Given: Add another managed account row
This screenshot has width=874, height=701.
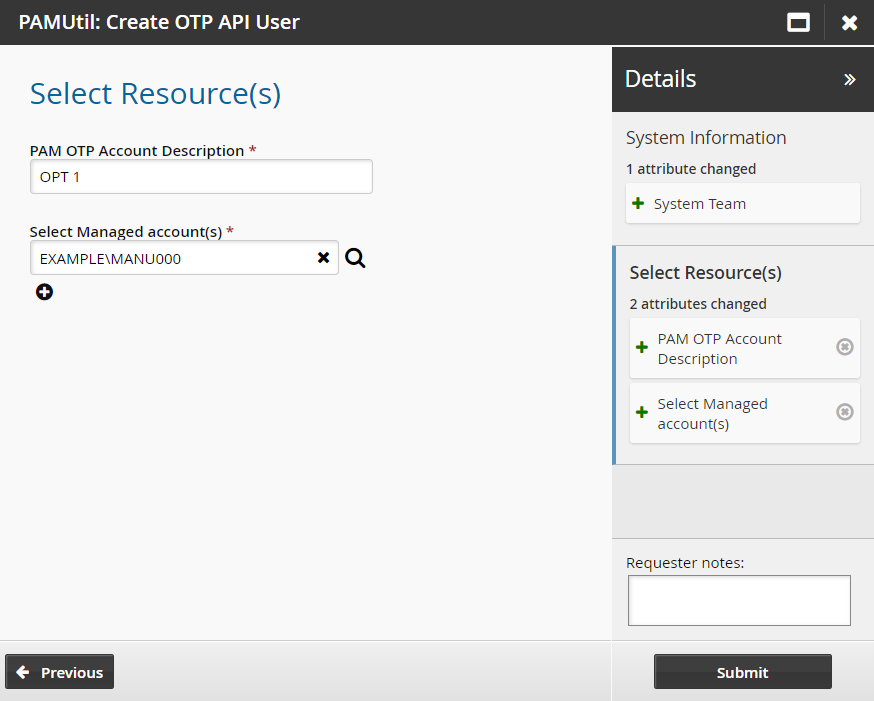Looking at the screenshot, I should pos(44,292).
